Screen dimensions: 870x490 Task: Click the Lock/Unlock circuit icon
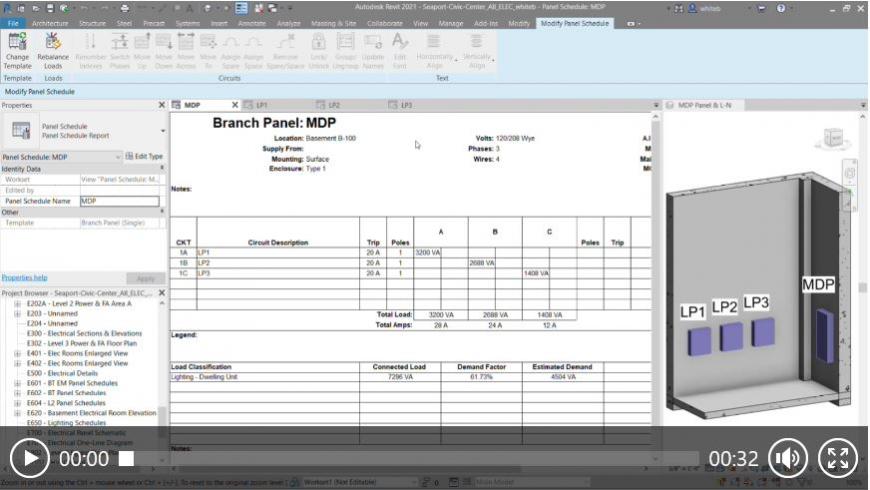[x=318, y=42]
